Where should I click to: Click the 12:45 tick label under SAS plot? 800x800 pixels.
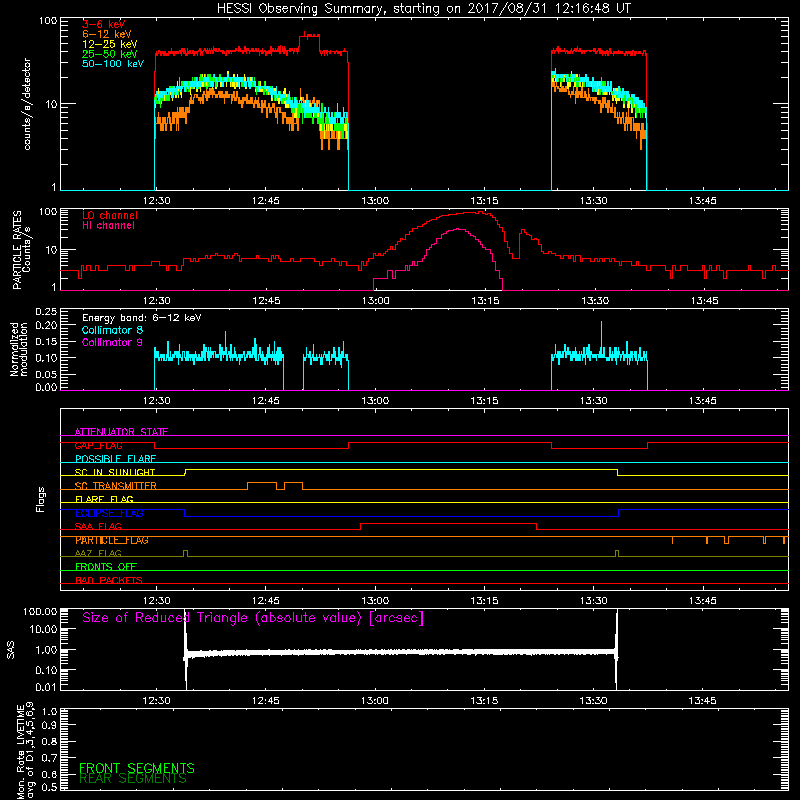266,701
